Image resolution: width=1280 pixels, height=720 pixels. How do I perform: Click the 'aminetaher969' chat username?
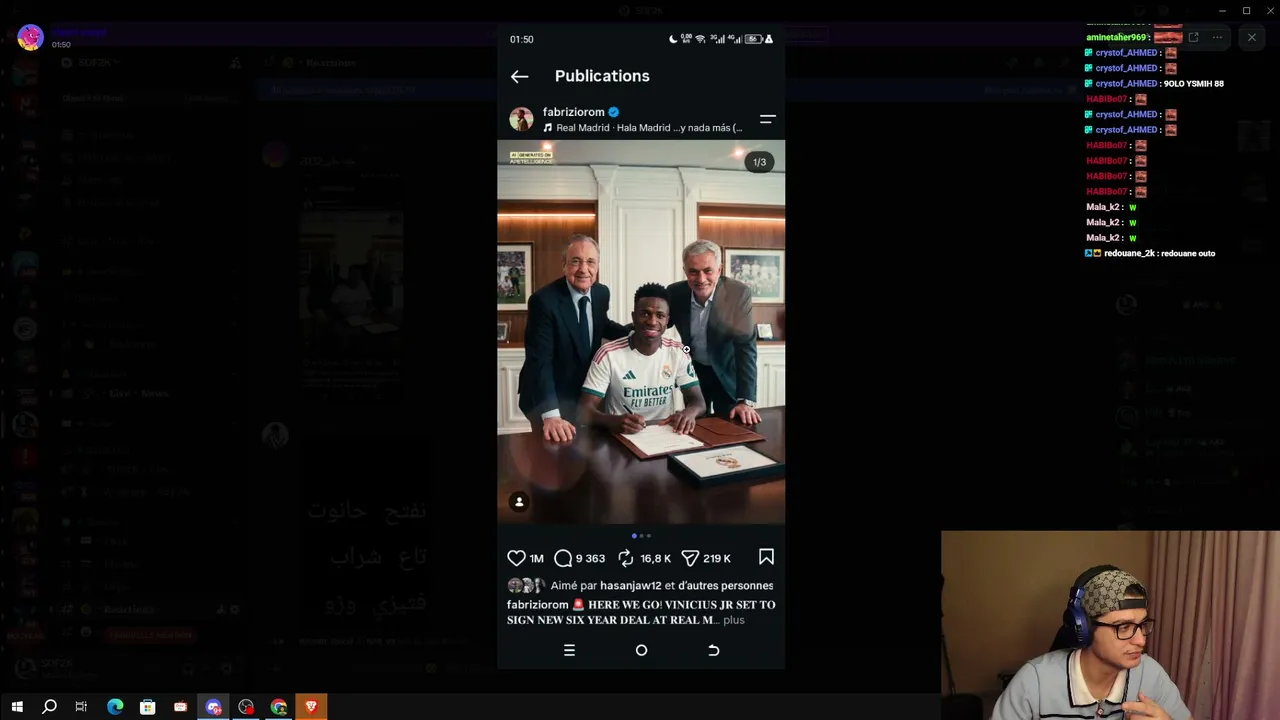click(x=1116, y=37)
